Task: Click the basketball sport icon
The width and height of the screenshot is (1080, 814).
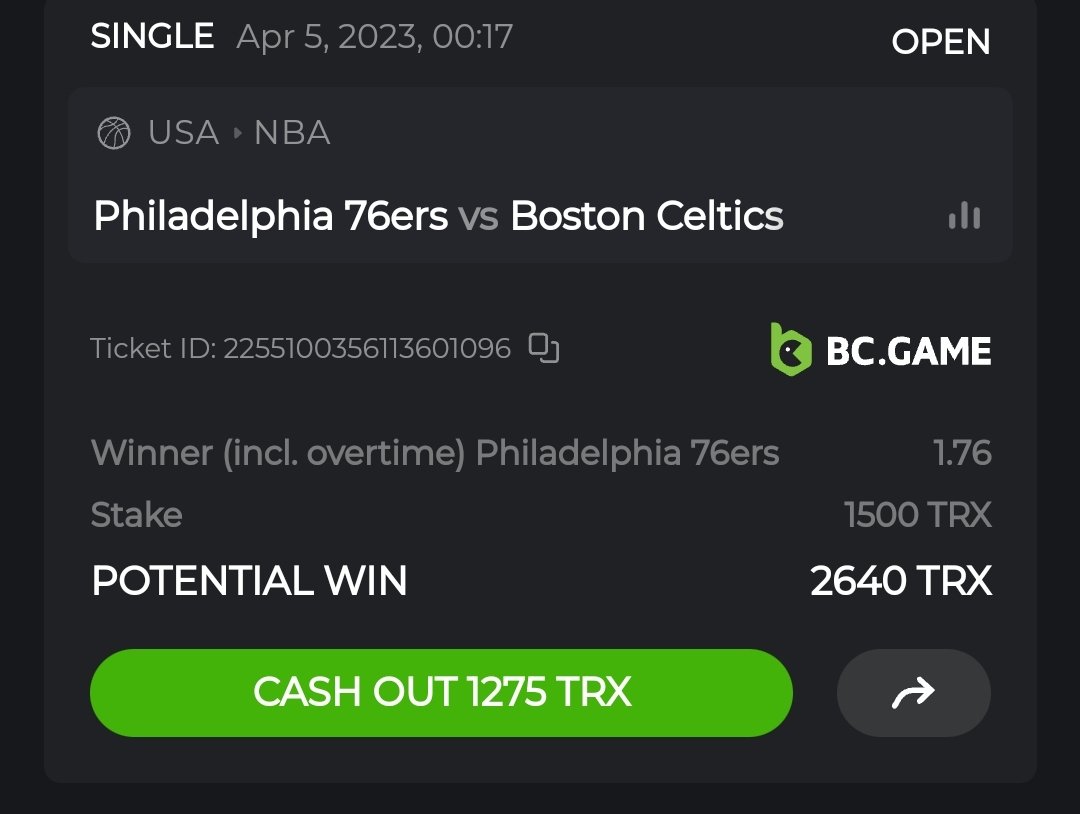Action: [114, 133]
